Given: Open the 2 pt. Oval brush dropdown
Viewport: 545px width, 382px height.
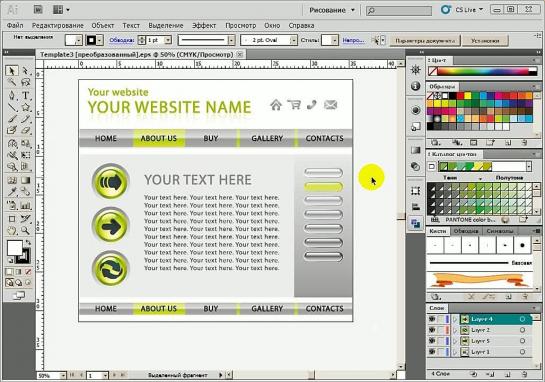Looking at the screenshot, I should coord(294,40).
